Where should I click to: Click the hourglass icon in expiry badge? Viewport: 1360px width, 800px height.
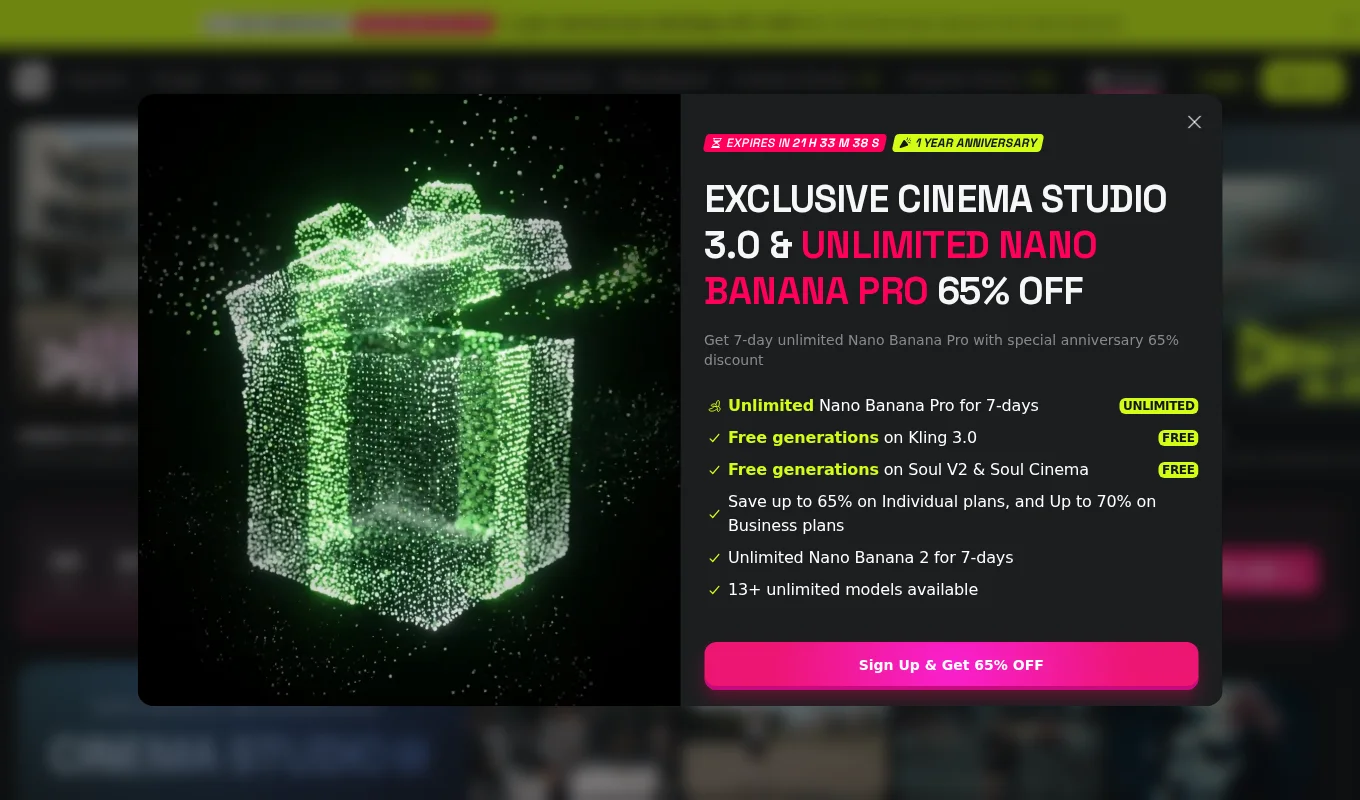716,143
